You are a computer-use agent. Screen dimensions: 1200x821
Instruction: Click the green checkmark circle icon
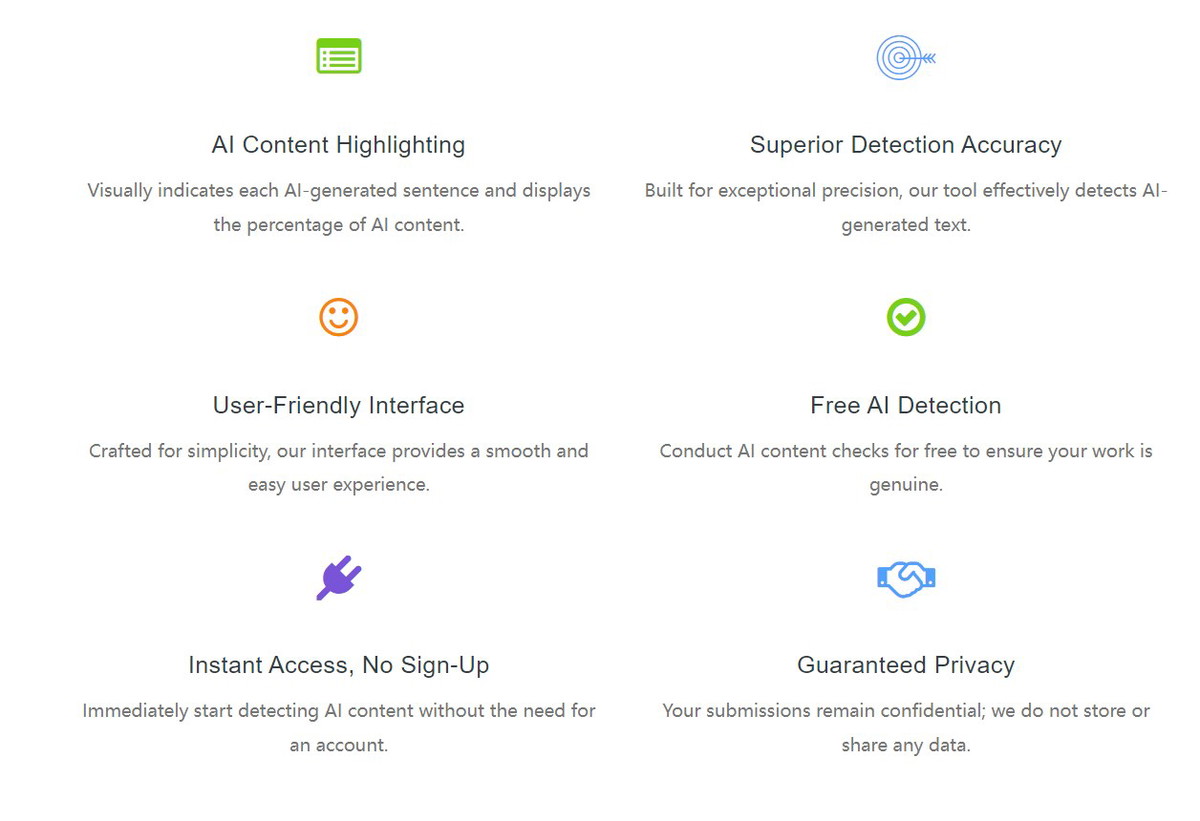906,317
